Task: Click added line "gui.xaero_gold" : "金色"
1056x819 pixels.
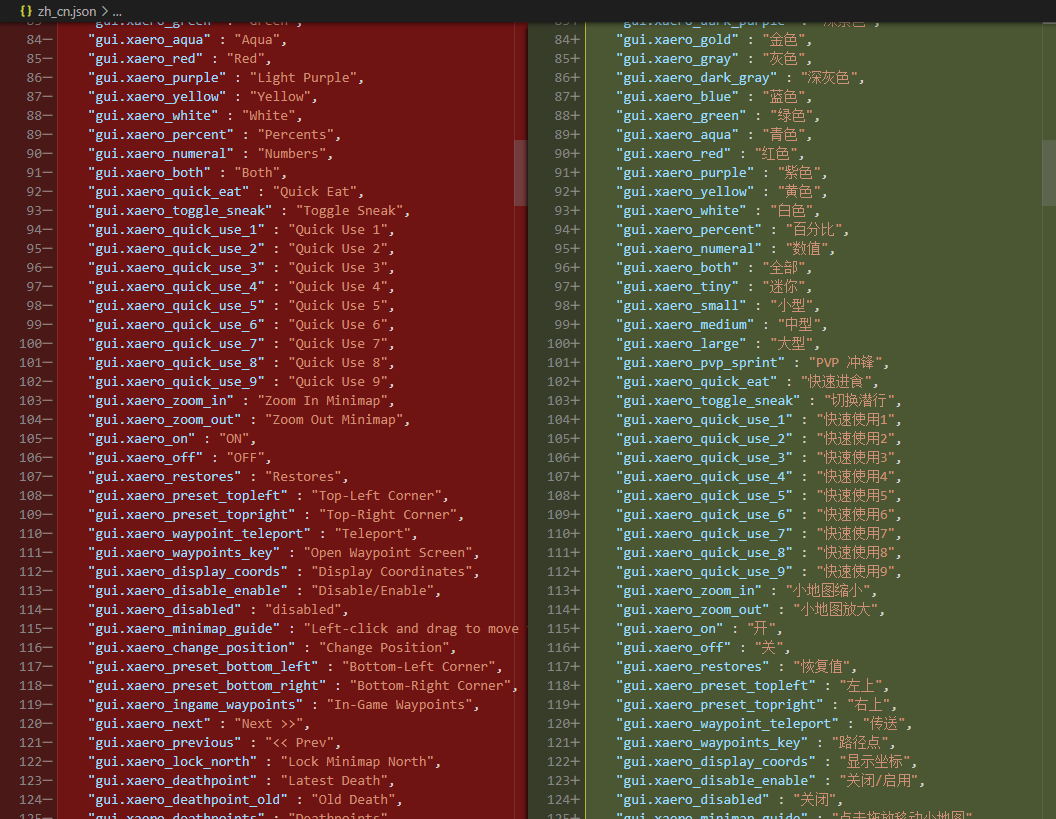Action: click(x=713, y=40)
